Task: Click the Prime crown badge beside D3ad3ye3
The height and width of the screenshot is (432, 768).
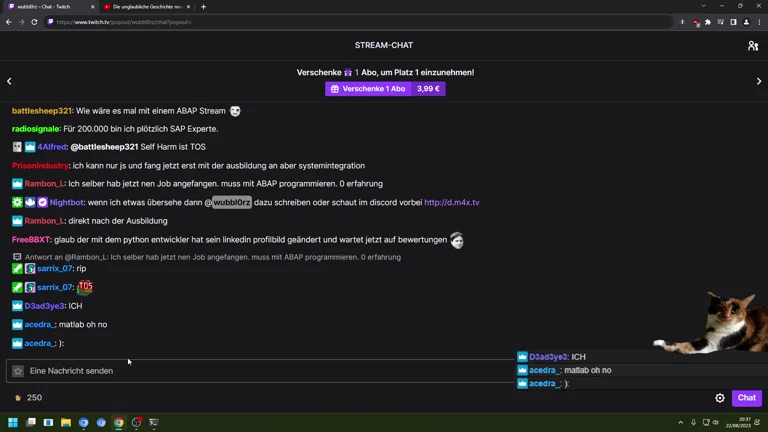Action: 17,306
